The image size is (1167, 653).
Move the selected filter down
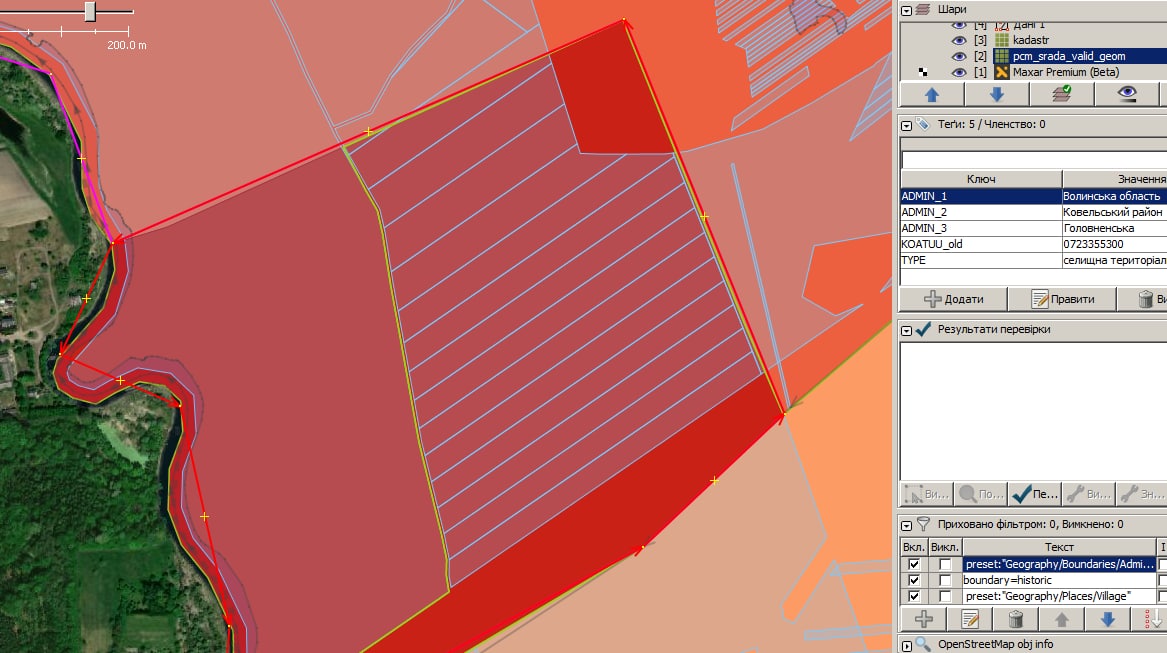pos(1107,619)
